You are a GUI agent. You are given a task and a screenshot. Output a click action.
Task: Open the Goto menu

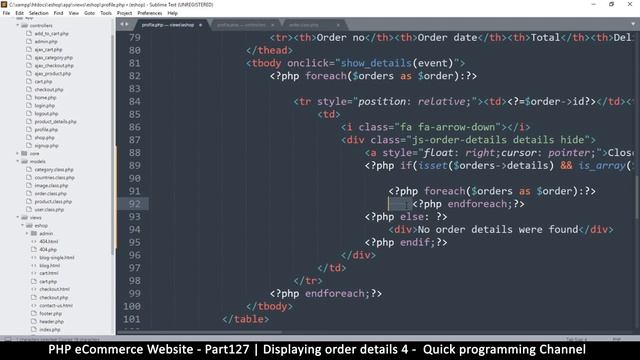pos(89,13)
